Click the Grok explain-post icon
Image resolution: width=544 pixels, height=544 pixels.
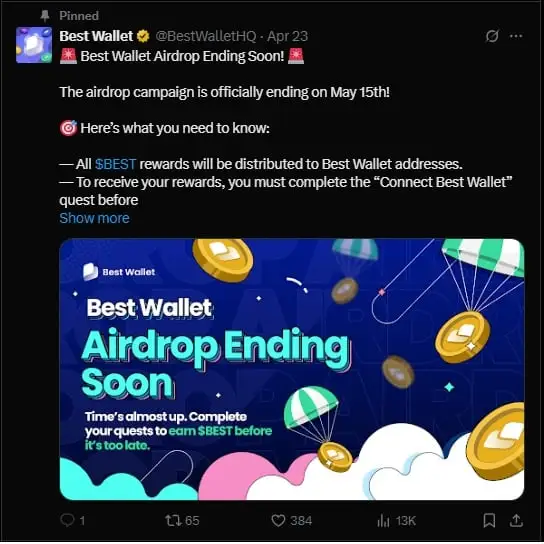[x=492, y=36]
